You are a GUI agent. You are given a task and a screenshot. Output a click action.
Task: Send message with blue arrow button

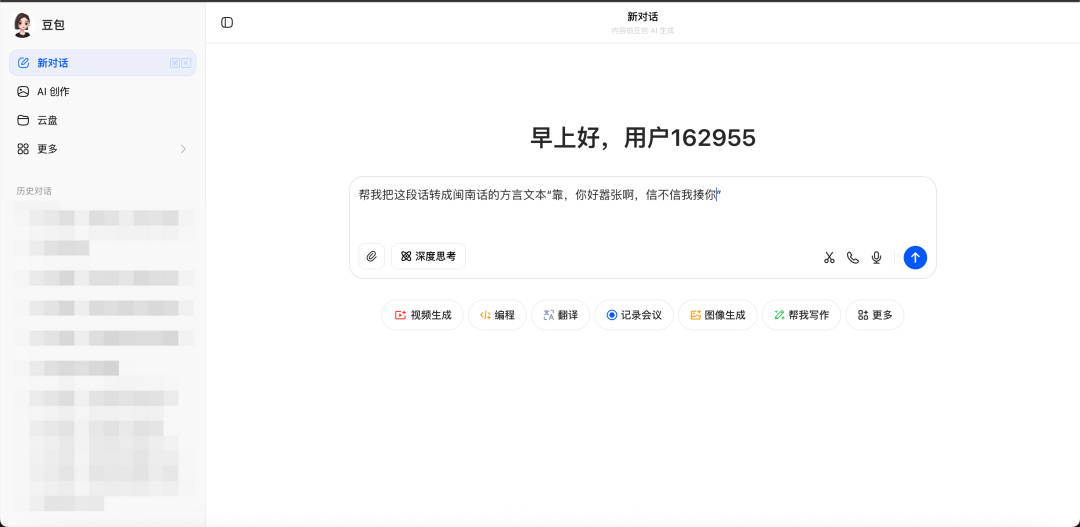[x=915, y=258]
